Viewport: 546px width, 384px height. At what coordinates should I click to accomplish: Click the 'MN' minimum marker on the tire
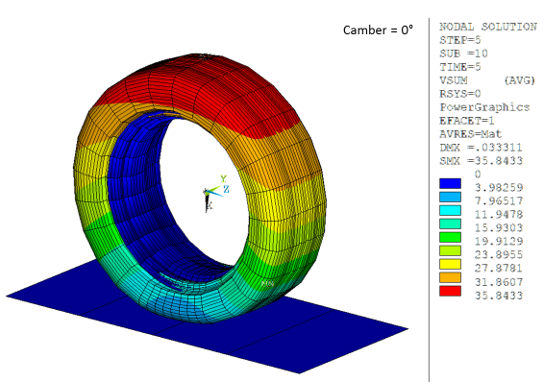click(x=267, y=284)
